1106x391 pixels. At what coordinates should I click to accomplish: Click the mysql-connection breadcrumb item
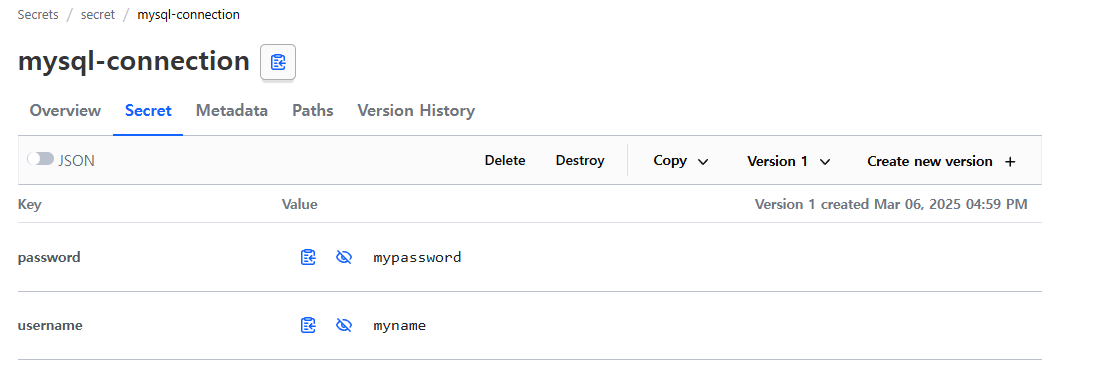click(x=188, y=14)
